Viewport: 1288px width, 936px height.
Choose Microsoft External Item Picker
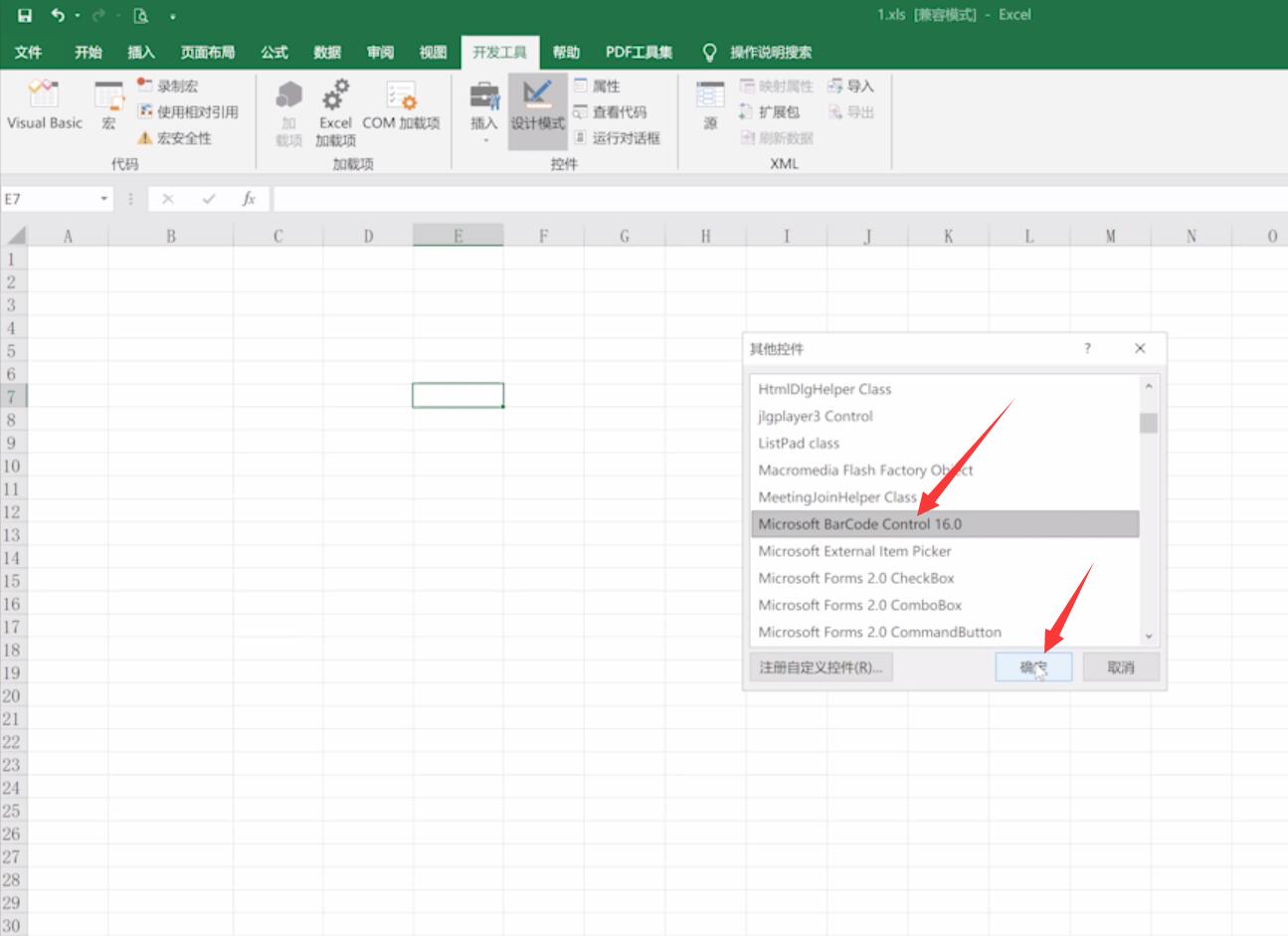point(945,551)
